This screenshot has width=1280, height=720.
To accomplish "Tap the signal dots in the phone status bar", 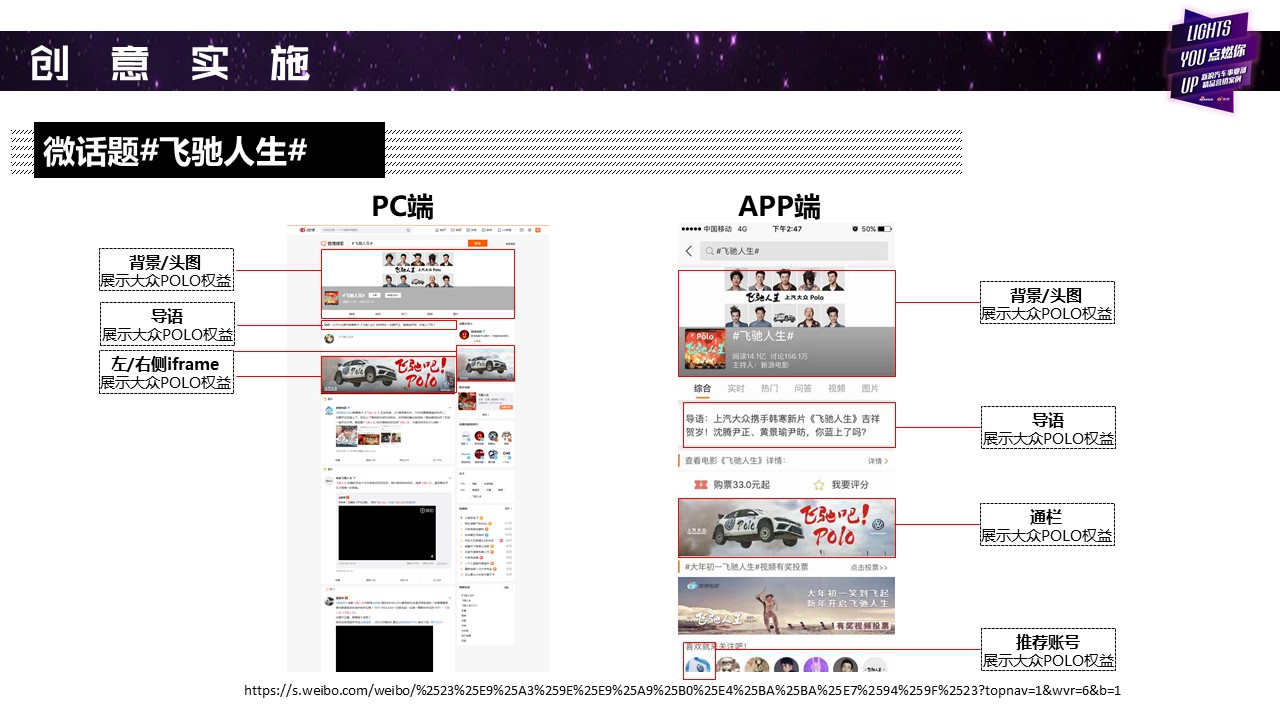I will coord(691,229).
